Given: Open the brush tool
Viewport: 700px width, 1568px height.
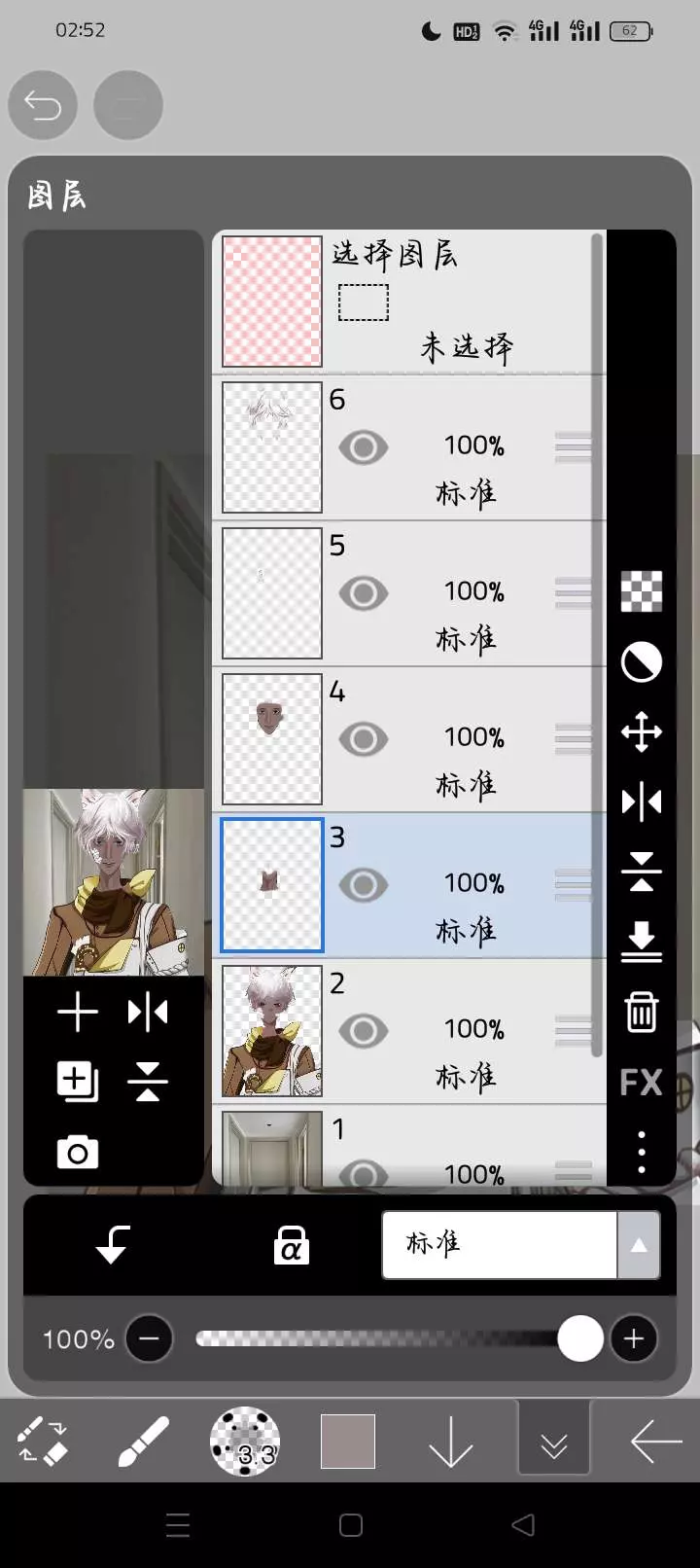Looking at the screenshot, I should [x=143, y=1441].
